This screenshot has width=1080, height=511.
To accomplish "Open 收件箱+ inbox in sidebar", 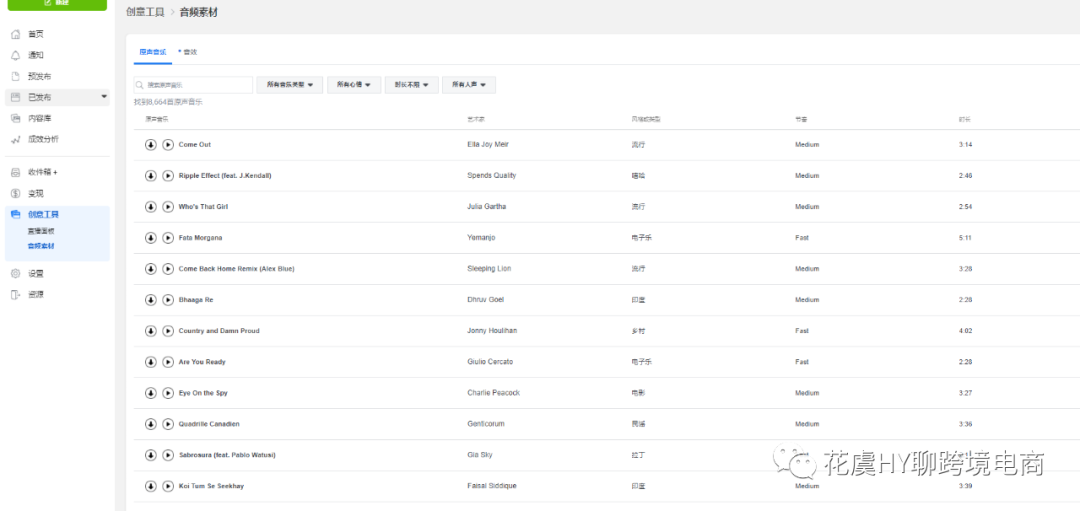I will [x=43, y=172].
